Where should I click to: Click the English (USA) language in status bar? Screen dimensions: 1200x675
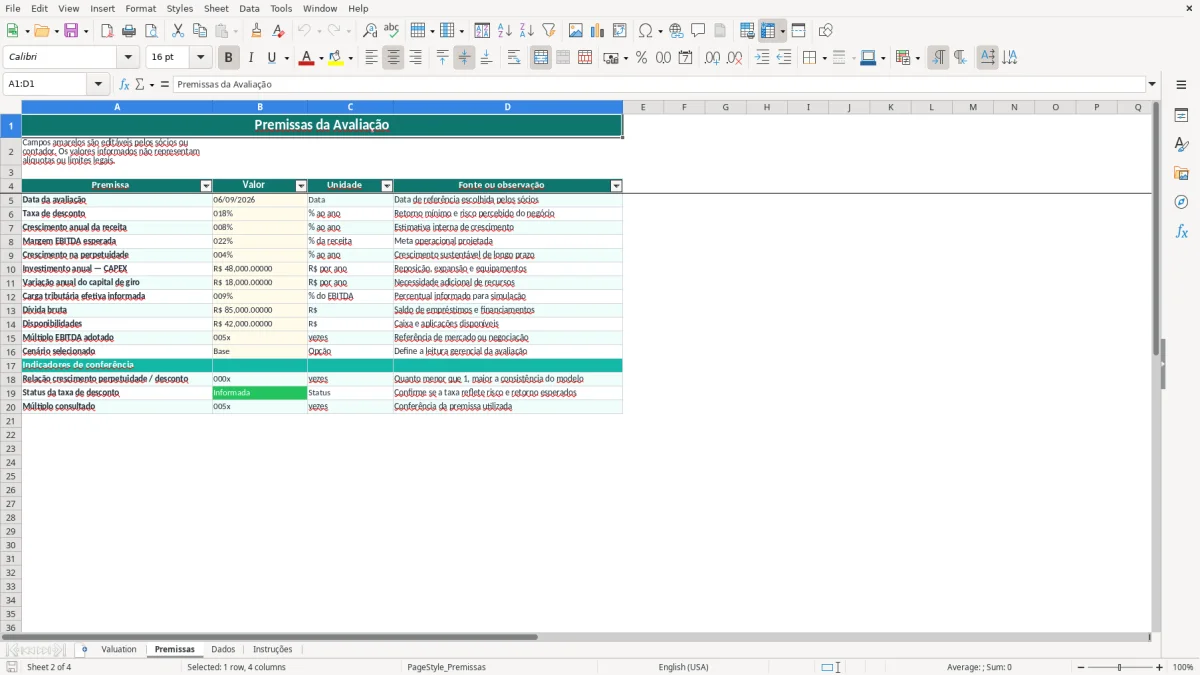coord(683,667)
